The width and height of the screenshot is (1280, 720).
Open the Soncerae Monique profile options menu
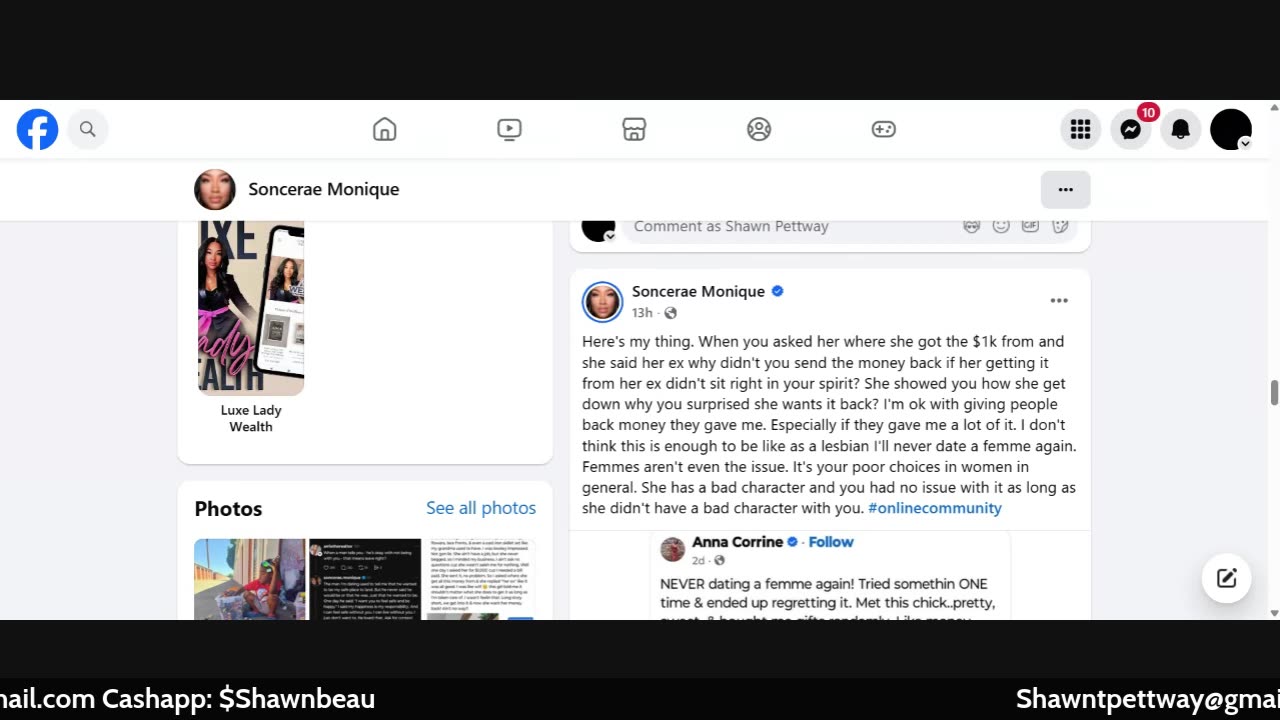[1065, 189]
